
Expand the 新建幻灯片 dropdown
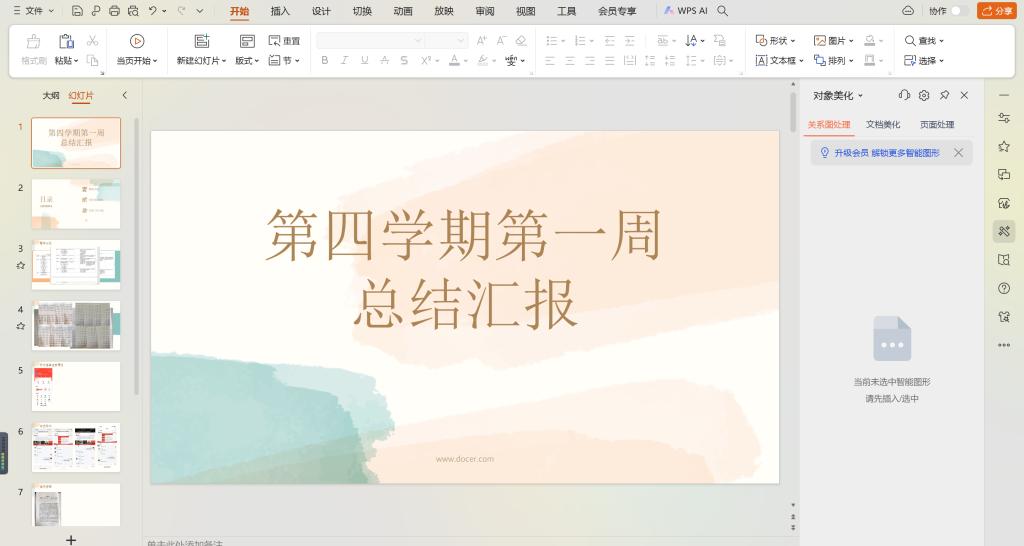click(203, 61)
